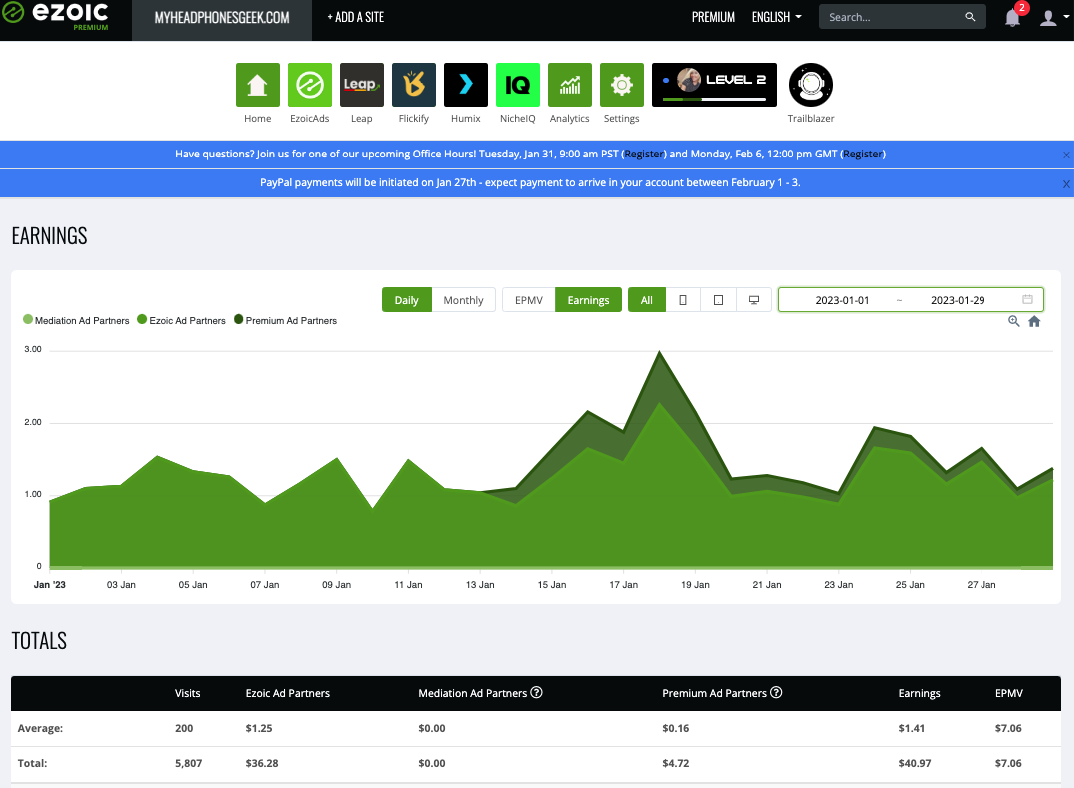Open the Home dashboard icon
The height and width of the screenshot is (788, 1074).
(258, 85)
